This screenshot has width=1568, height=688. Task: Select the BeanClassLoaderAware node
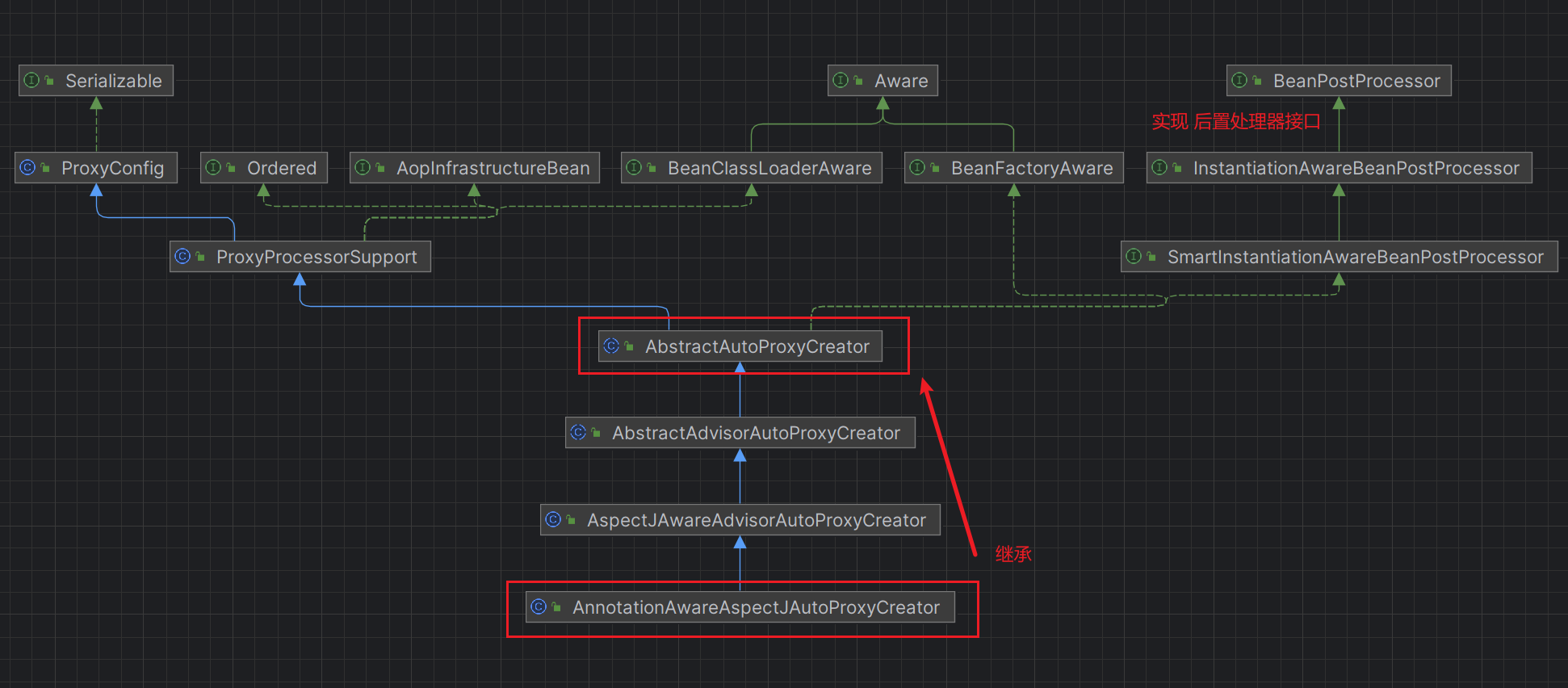(x=752, y=168)
